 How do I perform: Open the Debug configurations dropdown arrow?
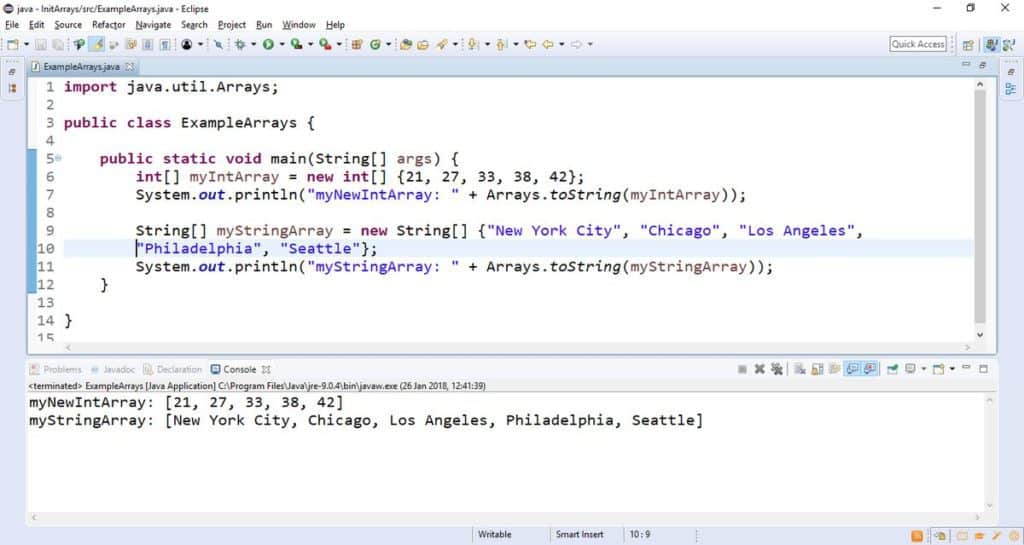(x=253, y=44)
